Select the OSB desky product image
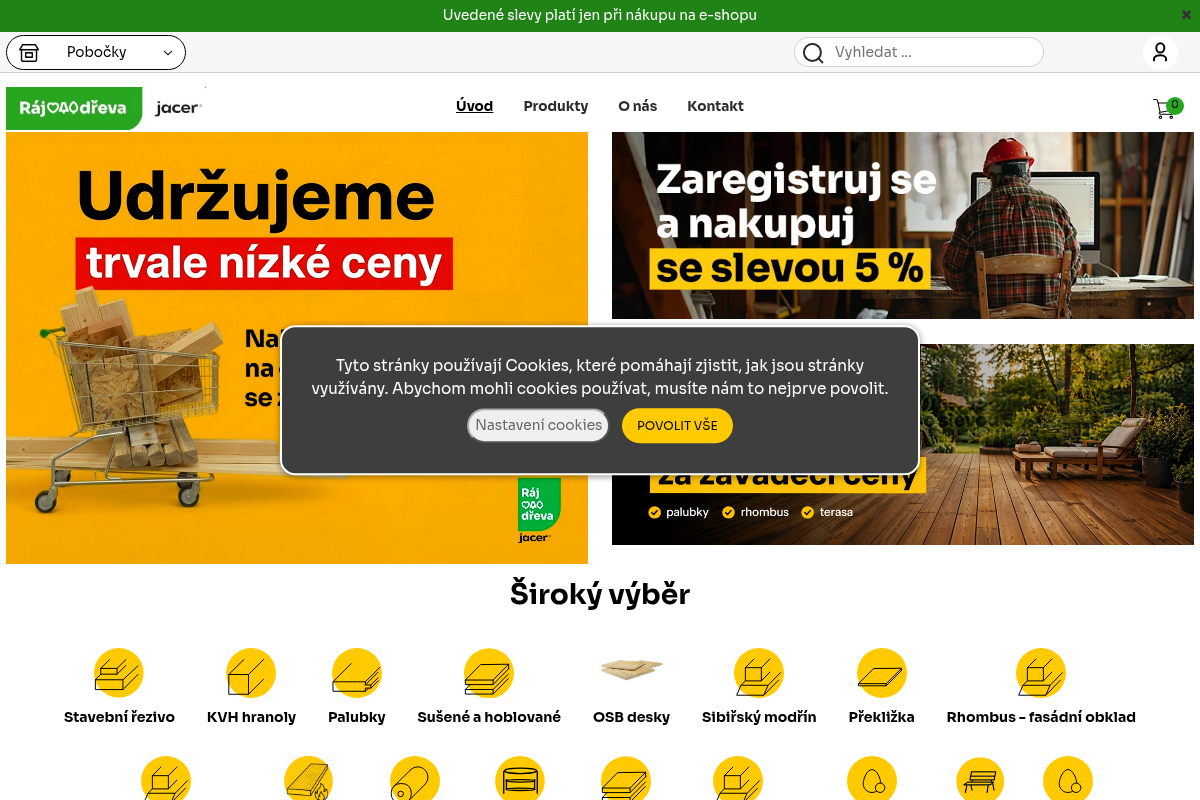Image resolution: width=1200 pixels, height=800 pixels. [631, 670]
